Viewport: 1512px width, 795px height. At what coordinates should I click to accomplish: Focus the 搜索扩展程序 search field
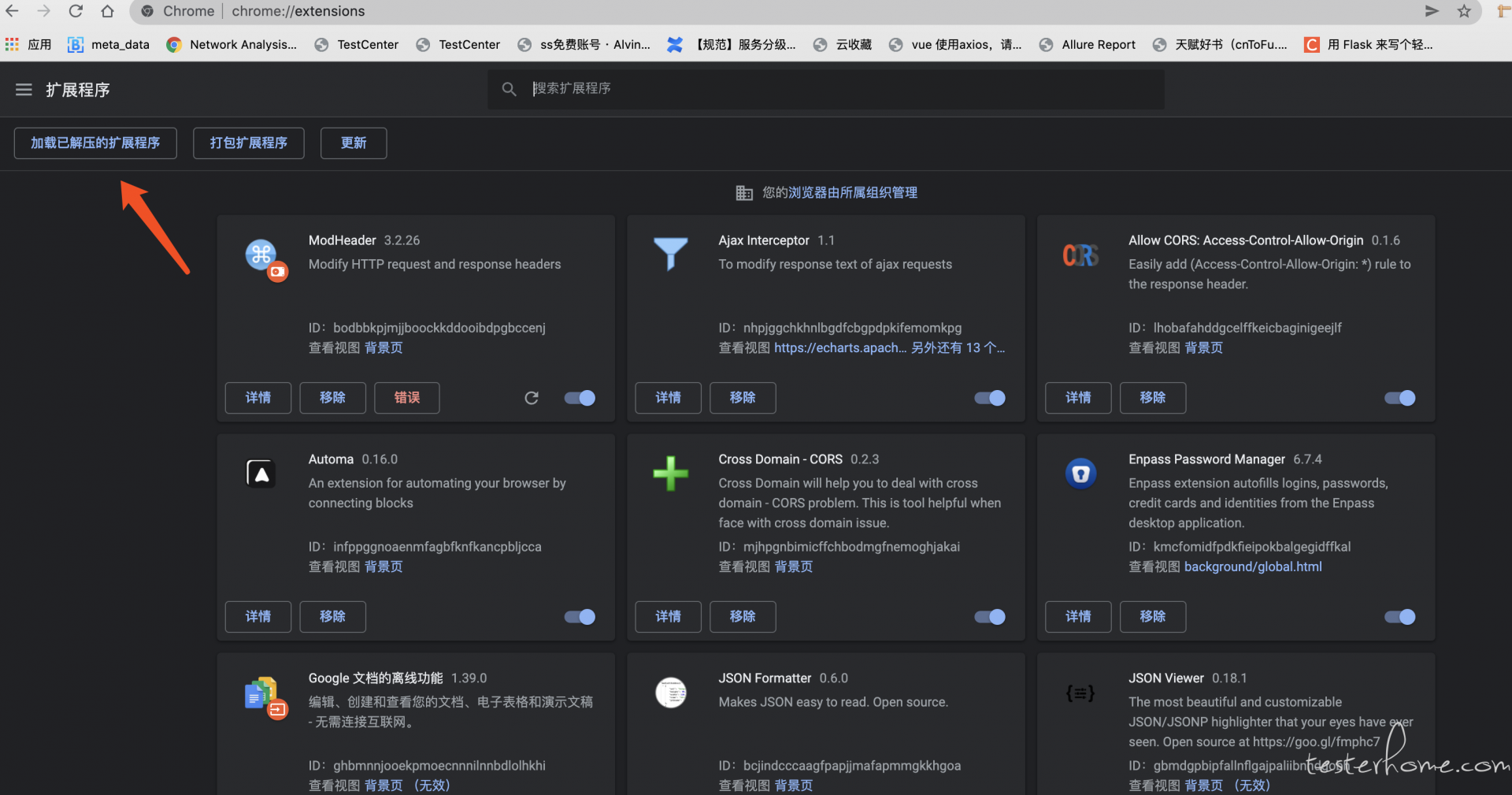coord(826,89)
